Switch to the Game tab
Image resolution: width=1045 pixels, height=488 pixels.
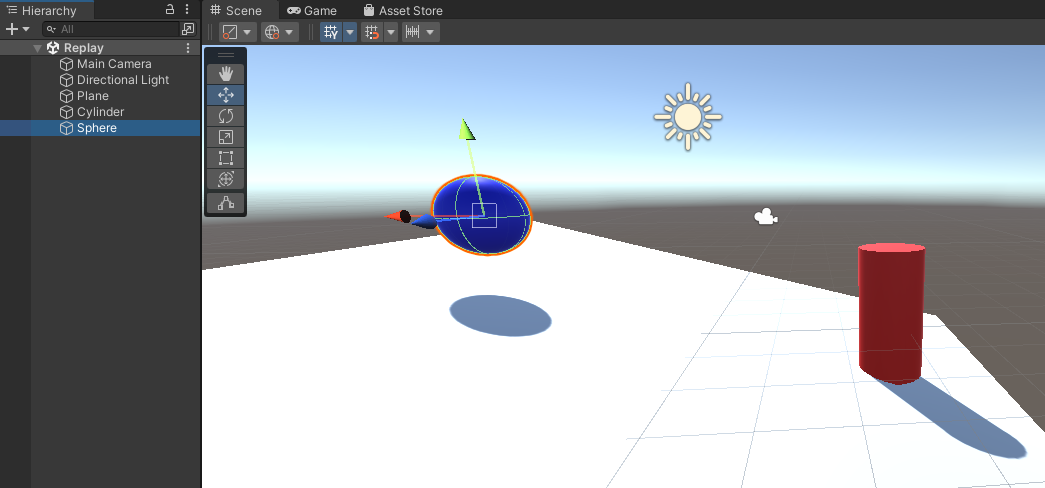point(312,10)
